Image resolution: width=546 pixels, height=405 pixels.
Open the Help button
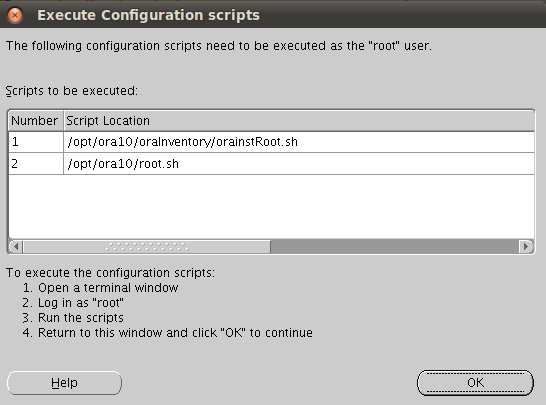pos(64,383)
